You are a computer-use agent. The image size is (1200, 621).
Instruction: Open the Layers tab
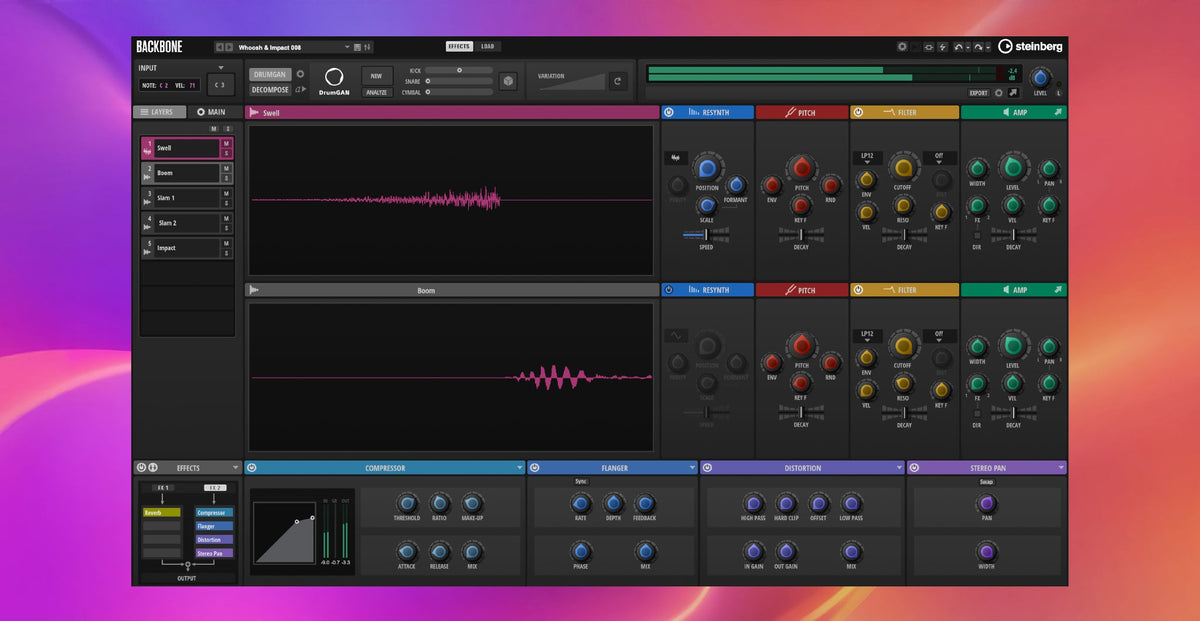tap(160, 112)
